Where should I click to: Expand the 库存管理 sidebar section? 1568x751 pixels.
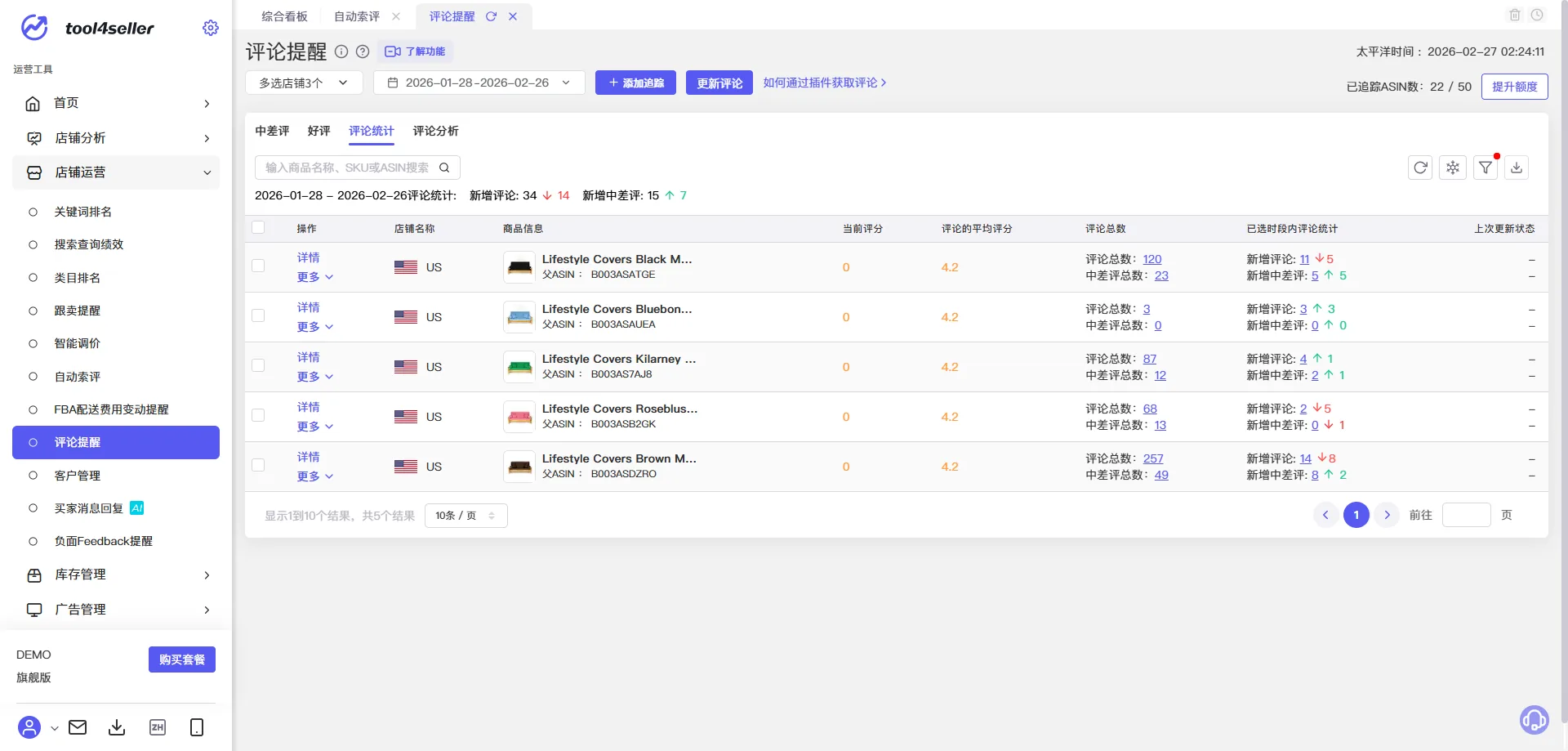[116, 574]
